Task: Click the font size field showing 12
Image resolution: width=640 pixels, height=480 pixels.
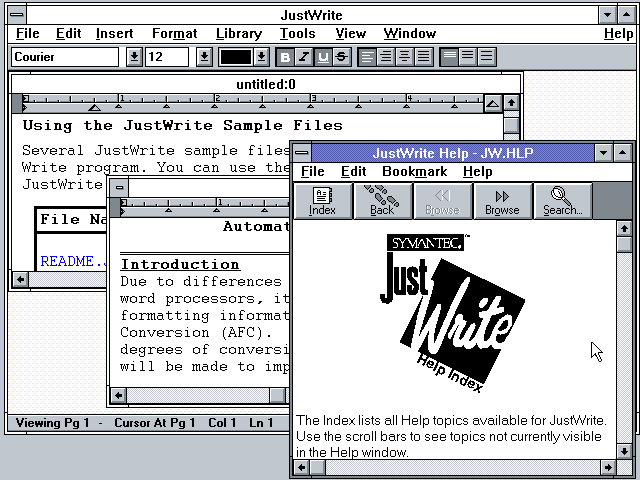Action: tap(167, 57)
